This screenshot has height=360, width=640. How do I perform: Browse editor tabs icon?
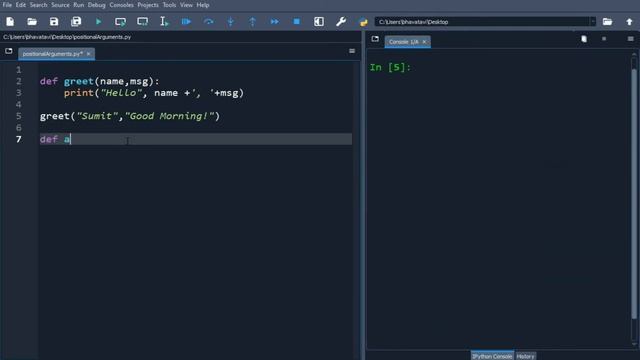tap(9, 51)
